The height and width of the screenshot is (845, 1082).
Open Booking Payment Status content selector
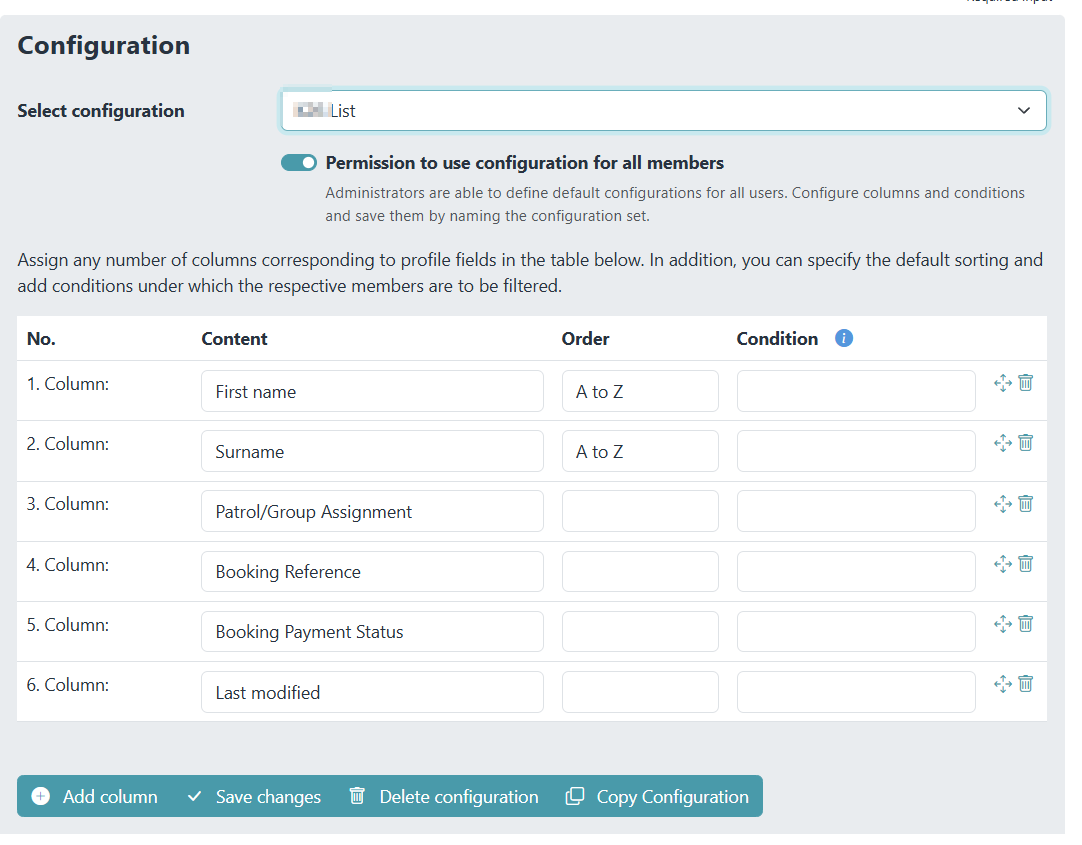372,631
